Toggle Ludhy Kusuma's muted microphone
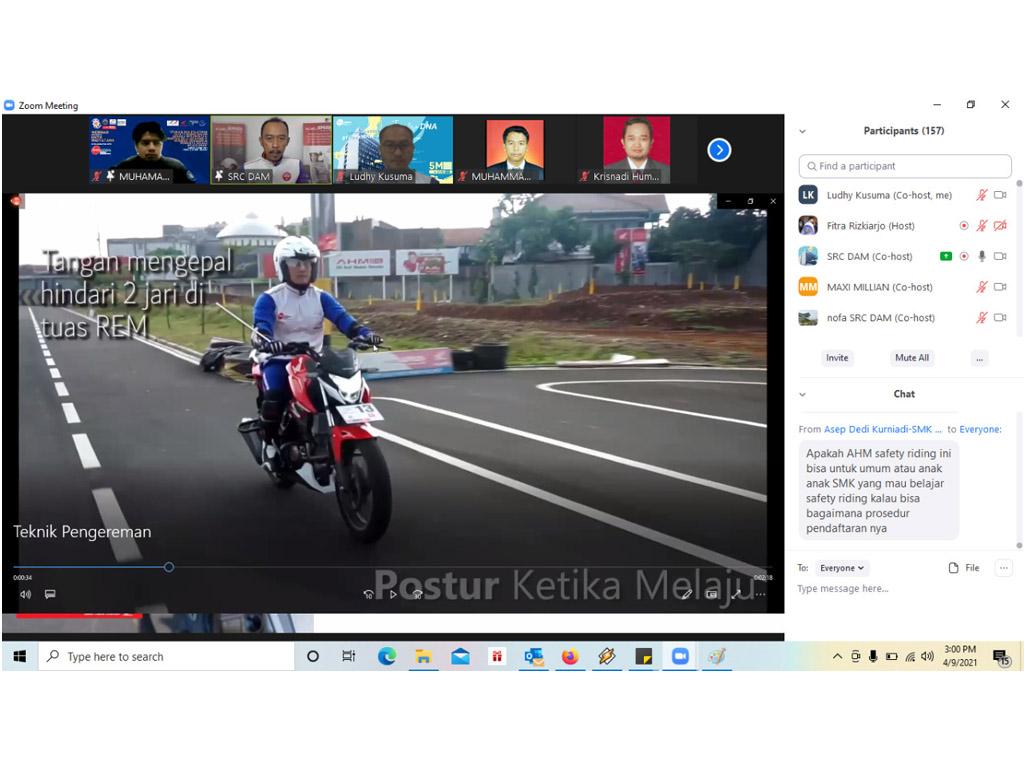 point(982,196)
